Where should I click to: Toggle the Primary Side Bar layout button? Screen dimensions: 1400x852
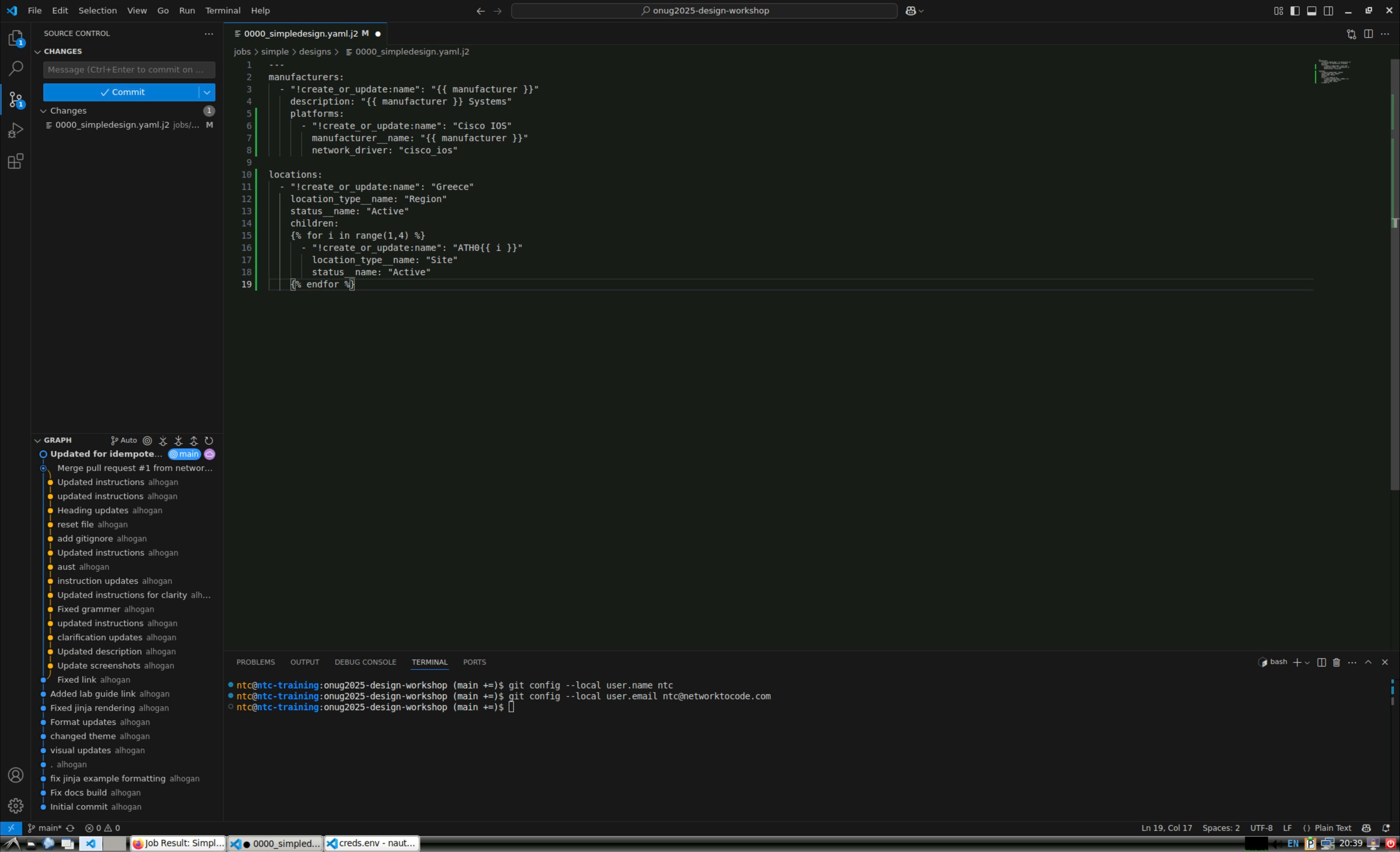click(x=1294, y=11)
